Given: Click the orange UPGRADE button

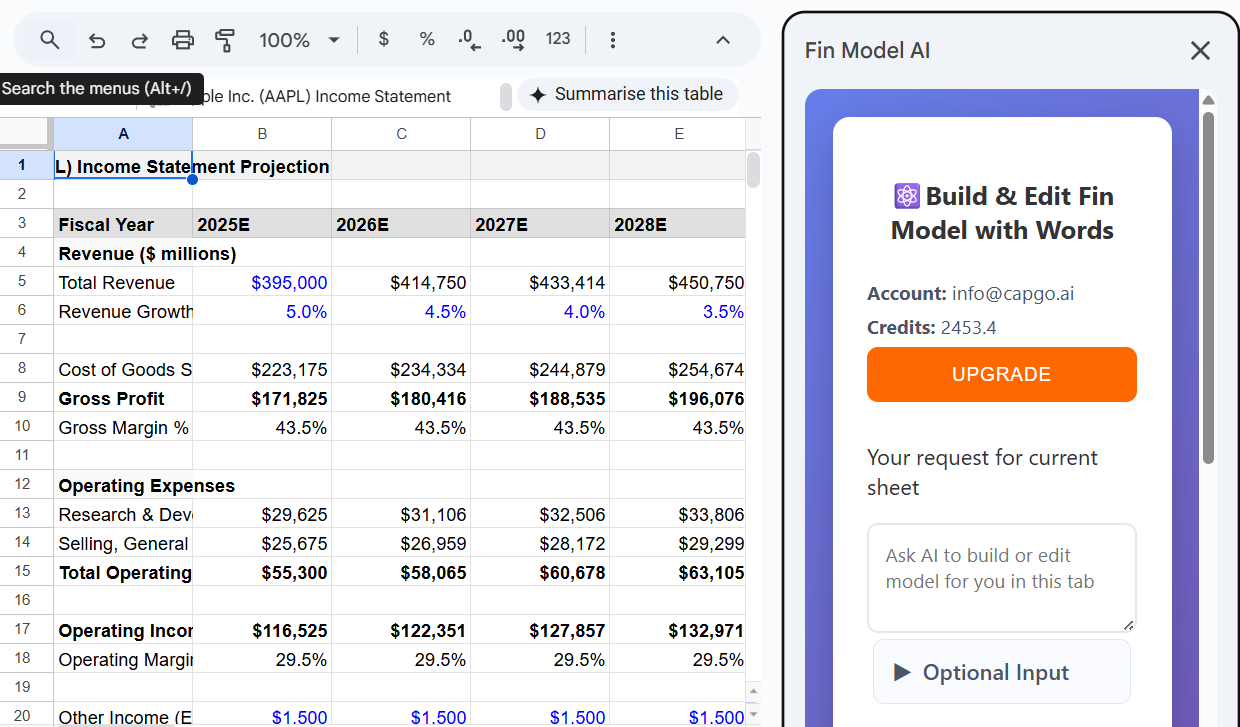Looking at the screenshot, I should click(1001, 374).
